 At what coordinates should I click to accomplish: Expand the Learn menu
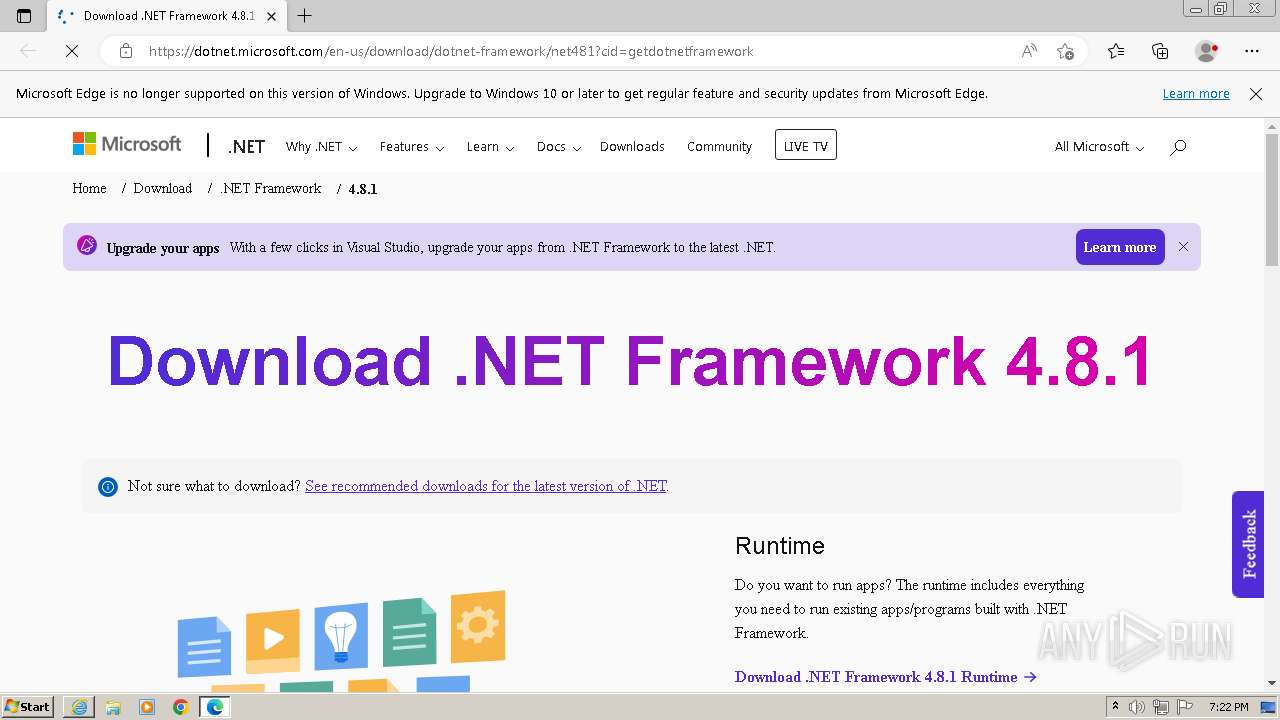point(490,146)
